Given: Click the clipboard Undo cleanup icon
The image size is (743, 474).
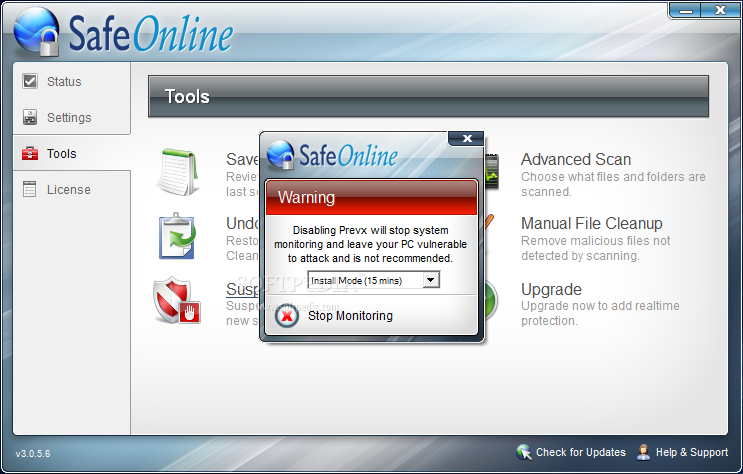Looking at the screenshot, I should (x=177, y=236).
